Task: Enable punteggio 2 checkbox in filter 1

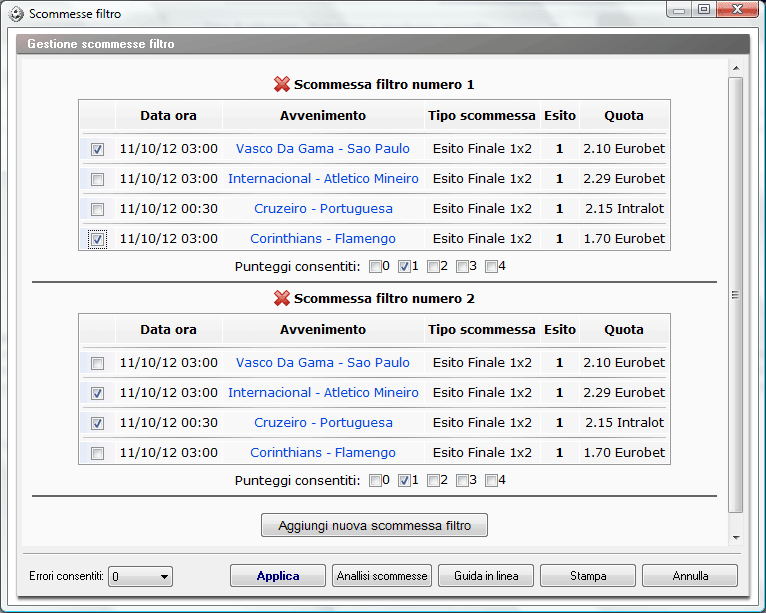Action: [x=433, y=267]
